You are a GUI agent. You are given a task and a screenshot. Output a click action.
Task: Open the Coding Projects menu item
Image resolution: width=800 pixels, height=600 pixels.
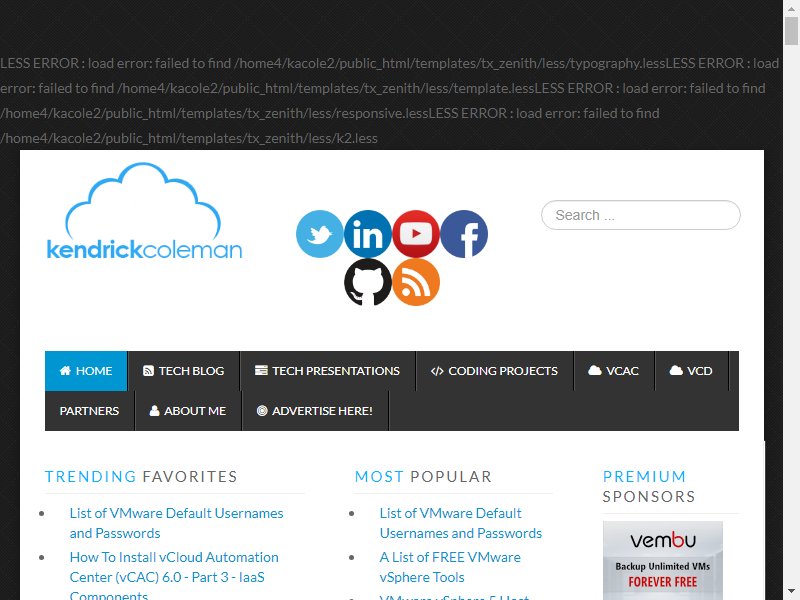[494, 371]
